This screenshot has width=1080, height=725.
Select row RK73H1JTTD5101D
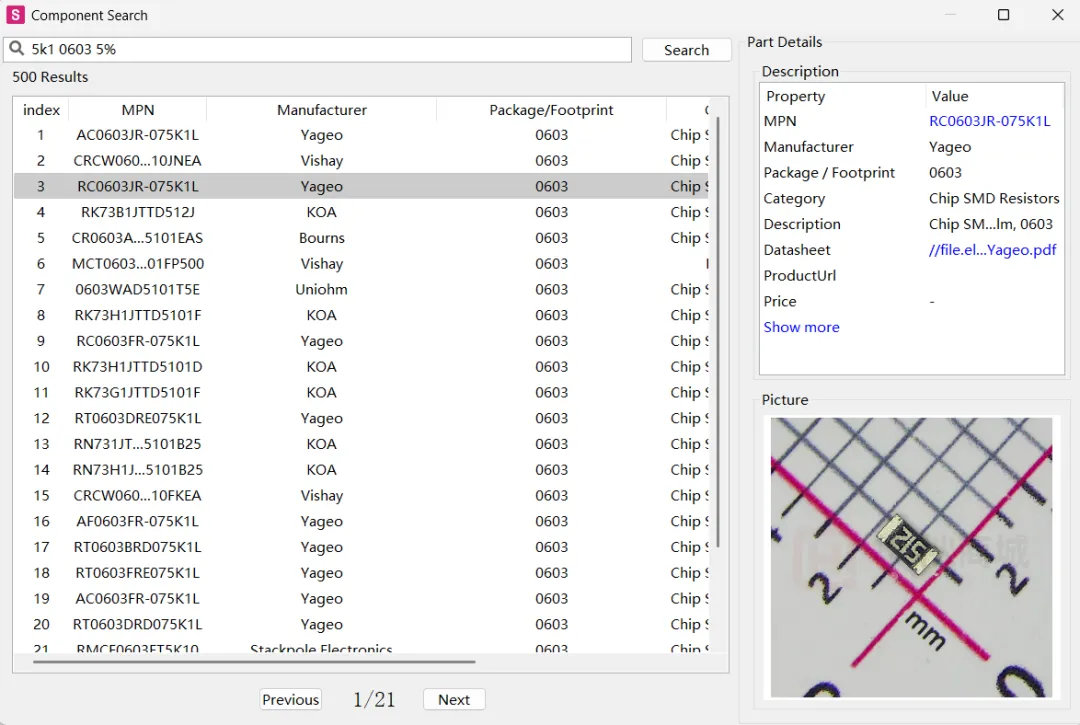362,367
